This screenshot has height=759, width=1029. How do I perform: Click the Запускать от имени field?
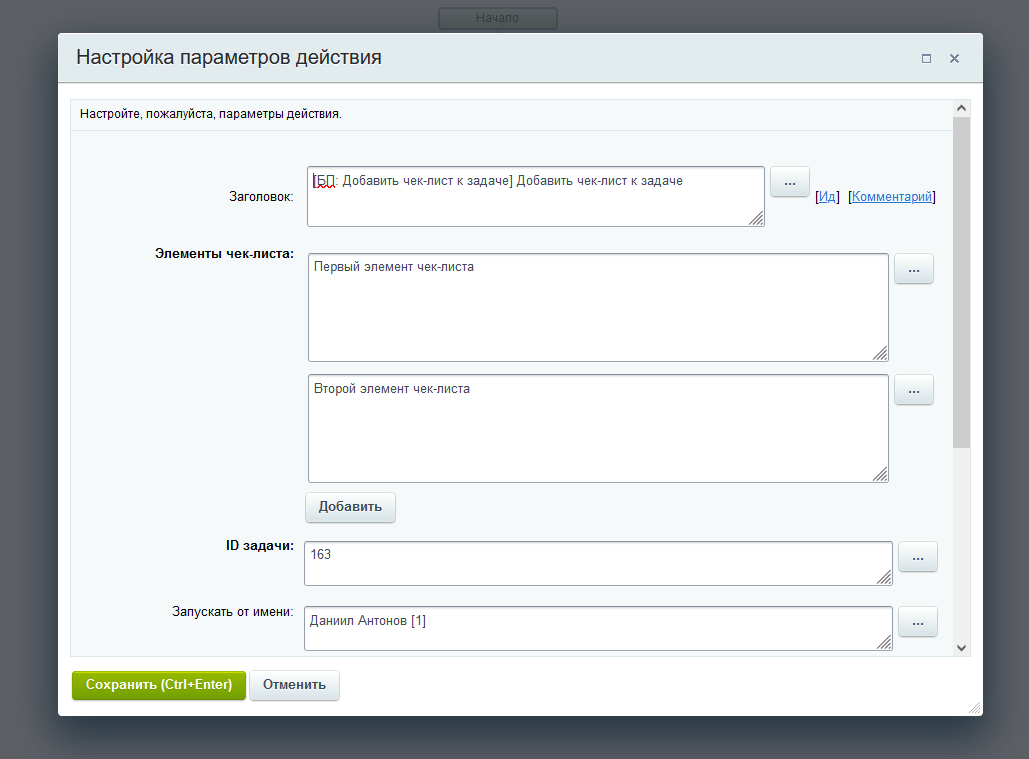click(x=597, y=628)
